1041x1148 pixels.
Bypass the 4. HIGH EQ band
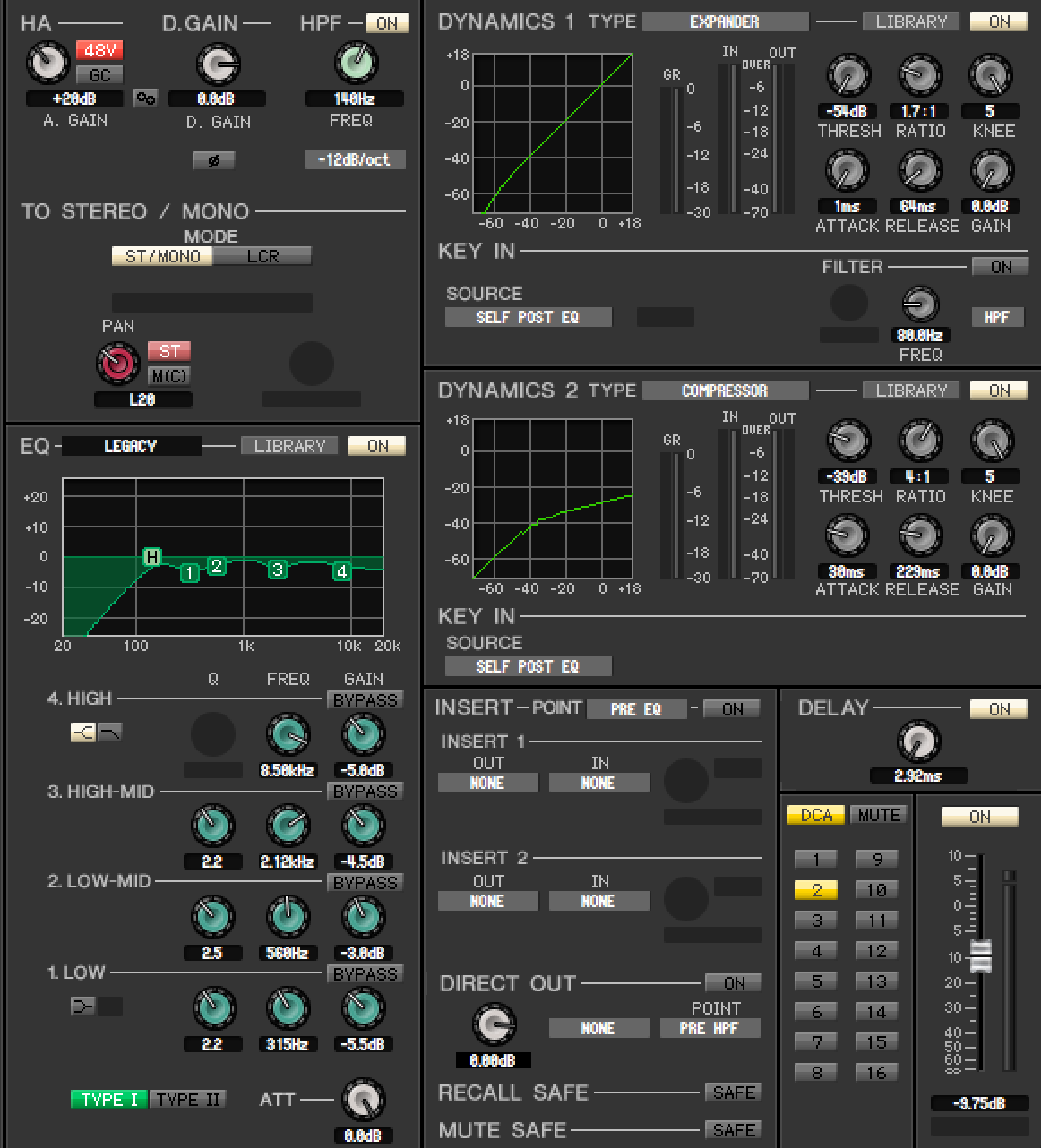tap(365, 700)
